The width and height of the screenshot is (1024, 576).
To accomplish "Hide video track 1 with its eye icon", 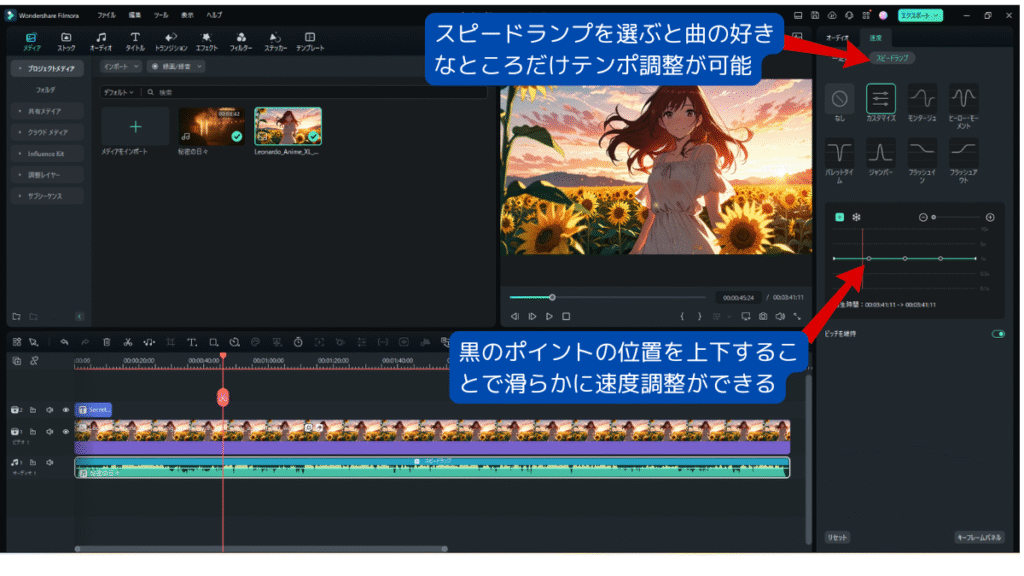I will pyautogui.click(x=65, y=432).
